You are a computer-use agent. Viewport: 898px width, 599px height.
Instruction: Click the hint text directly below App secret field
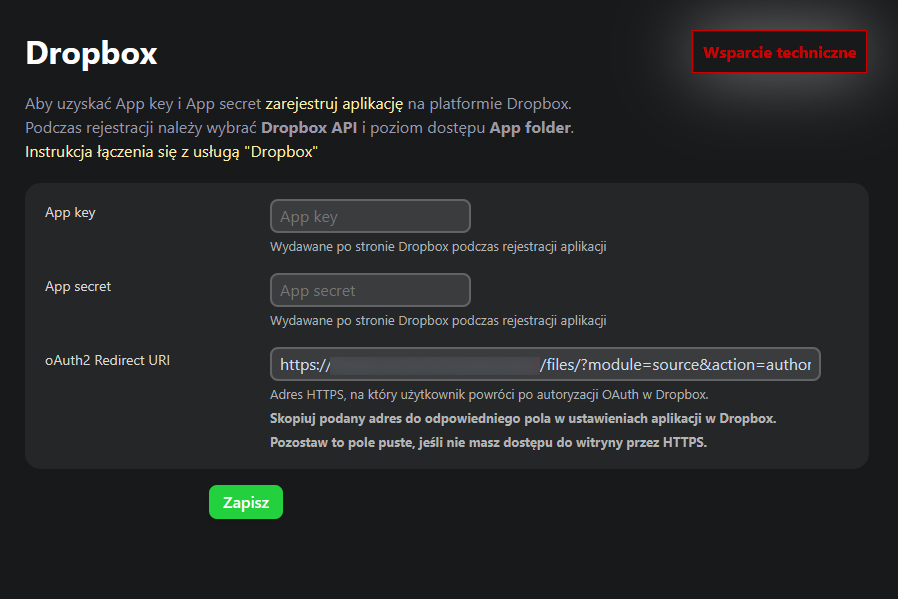[x=438, y=321]
